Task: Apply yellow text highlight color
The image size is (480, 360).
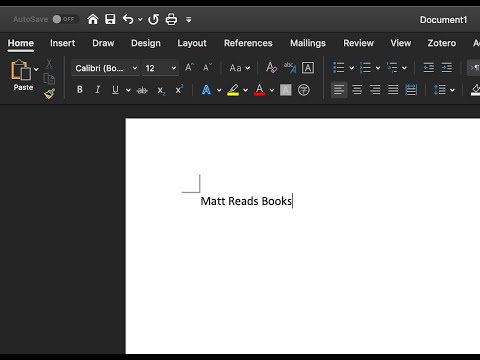Action: pos(233,90)
